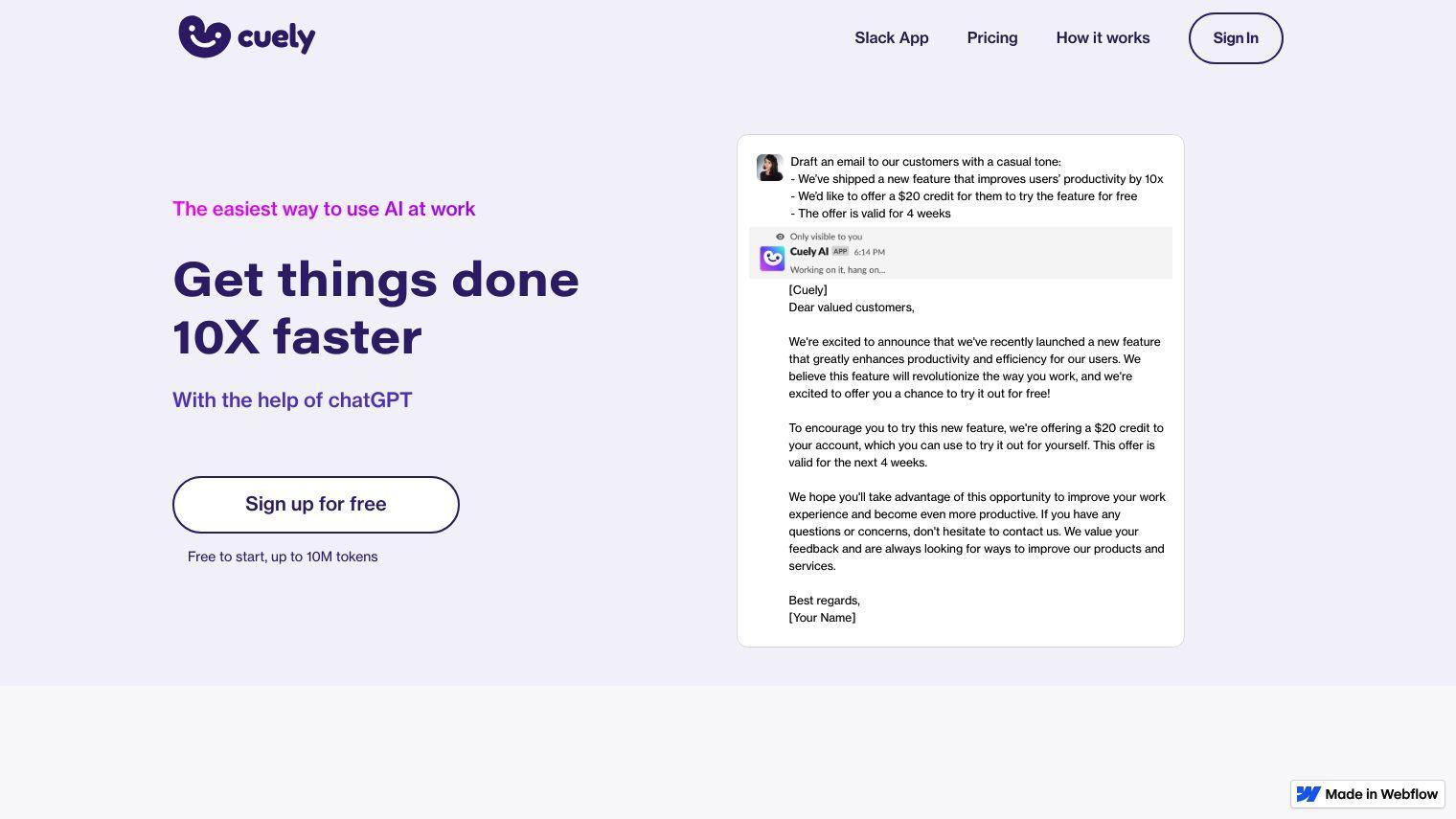Click the Cuely AI sender name

click(x=808, y=252)
